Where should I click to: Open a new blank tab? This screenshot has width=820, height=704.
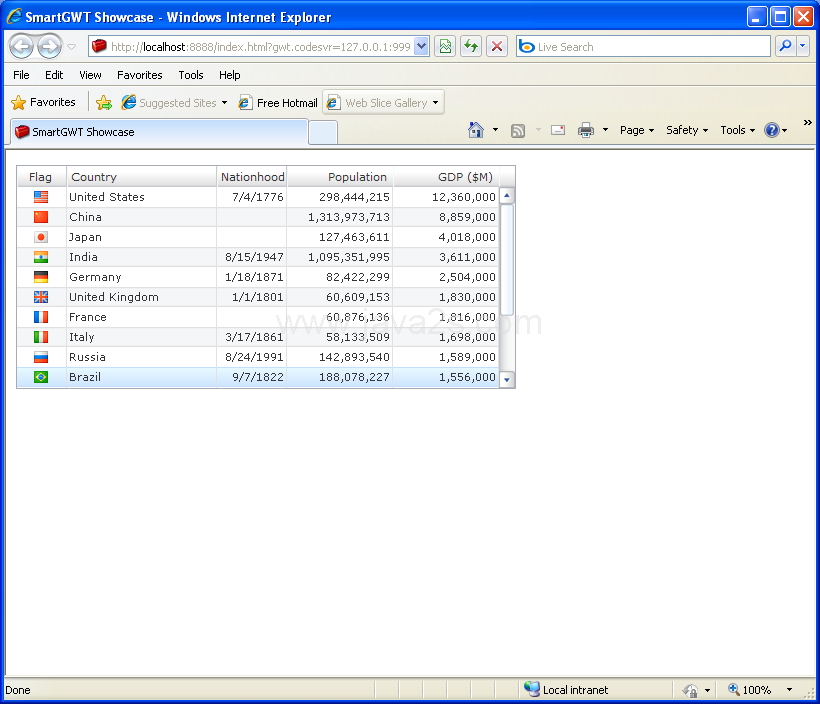click(x=323, y=132)
